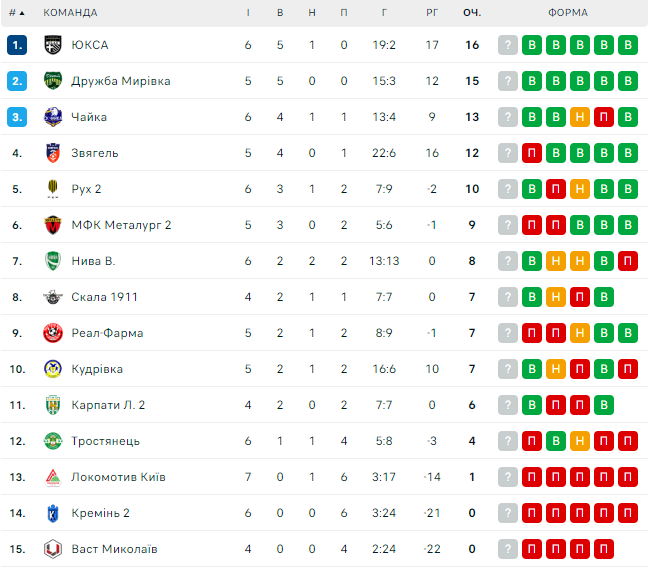Sort table by ОЧ. points column
651x569 pixels.
tap(471, 12)
